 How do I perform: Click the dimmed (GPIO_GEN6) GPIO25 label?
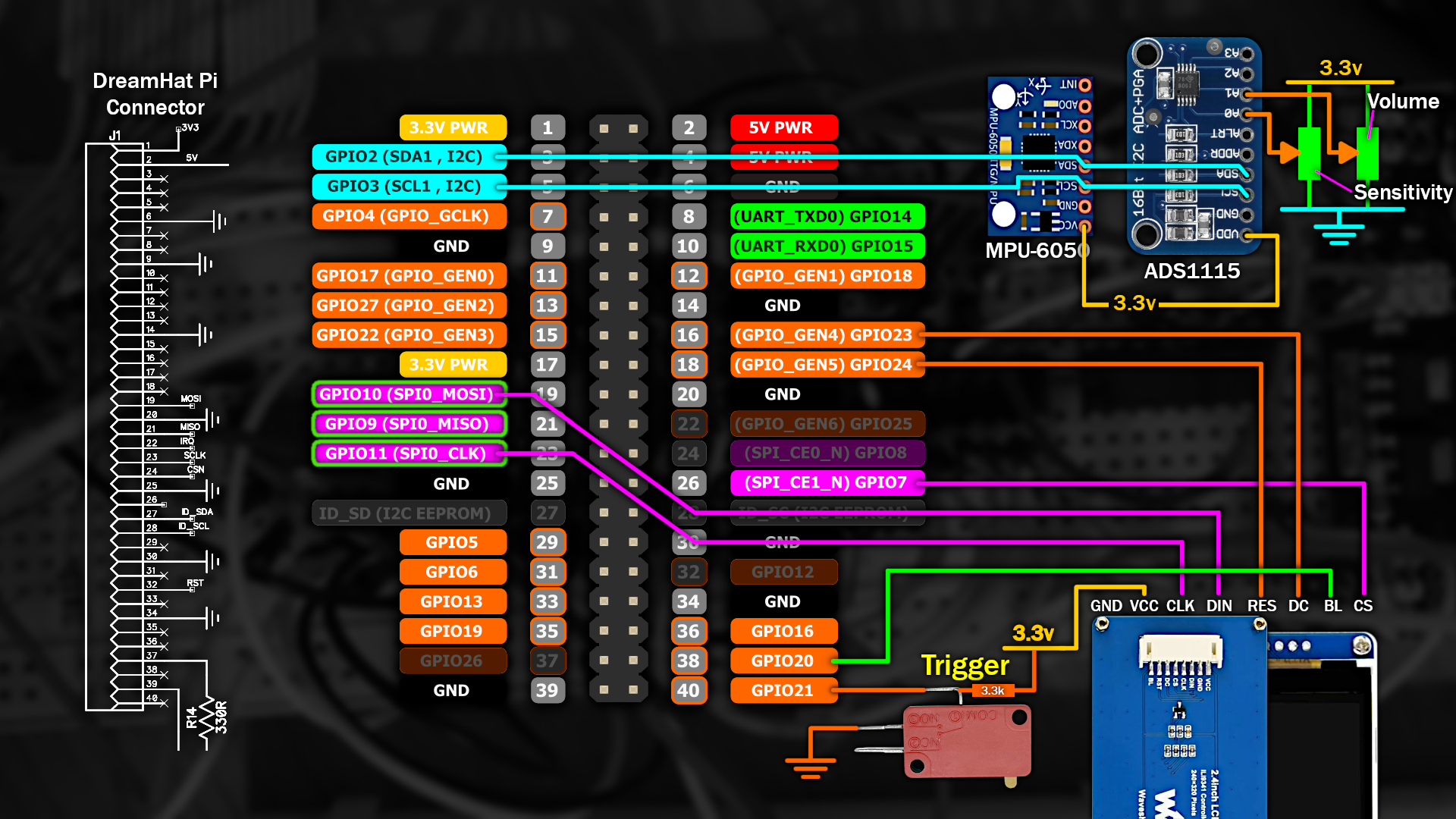(827, 424)
